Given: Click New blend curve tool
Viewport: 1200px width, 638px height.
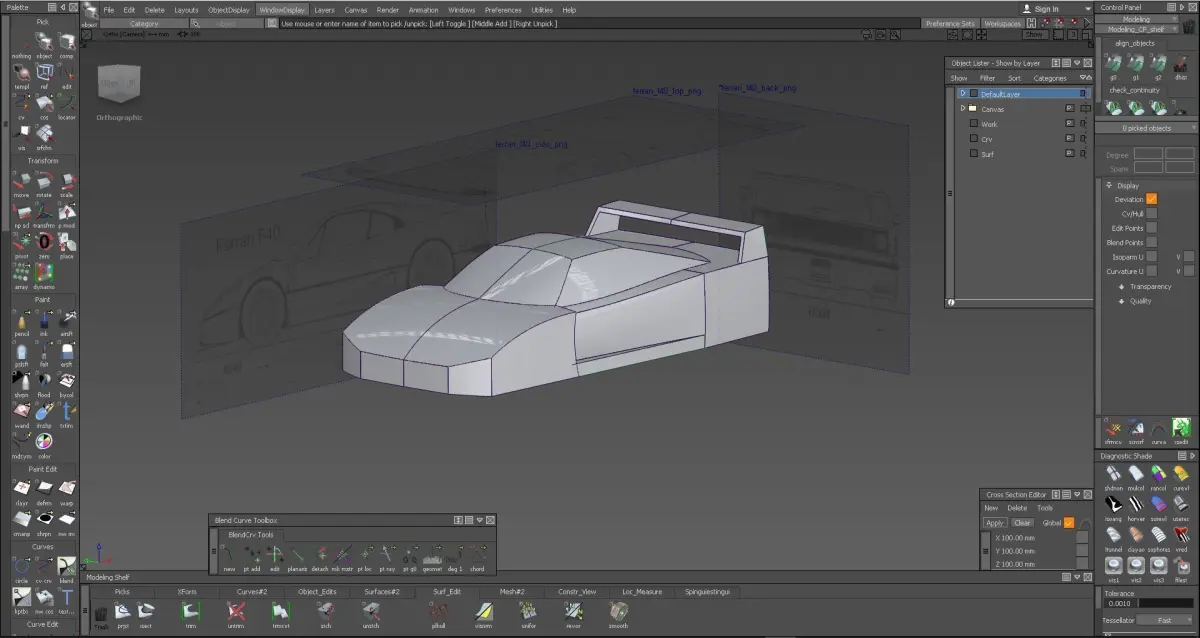Looking at the screenshot, I should coord(229,558).
